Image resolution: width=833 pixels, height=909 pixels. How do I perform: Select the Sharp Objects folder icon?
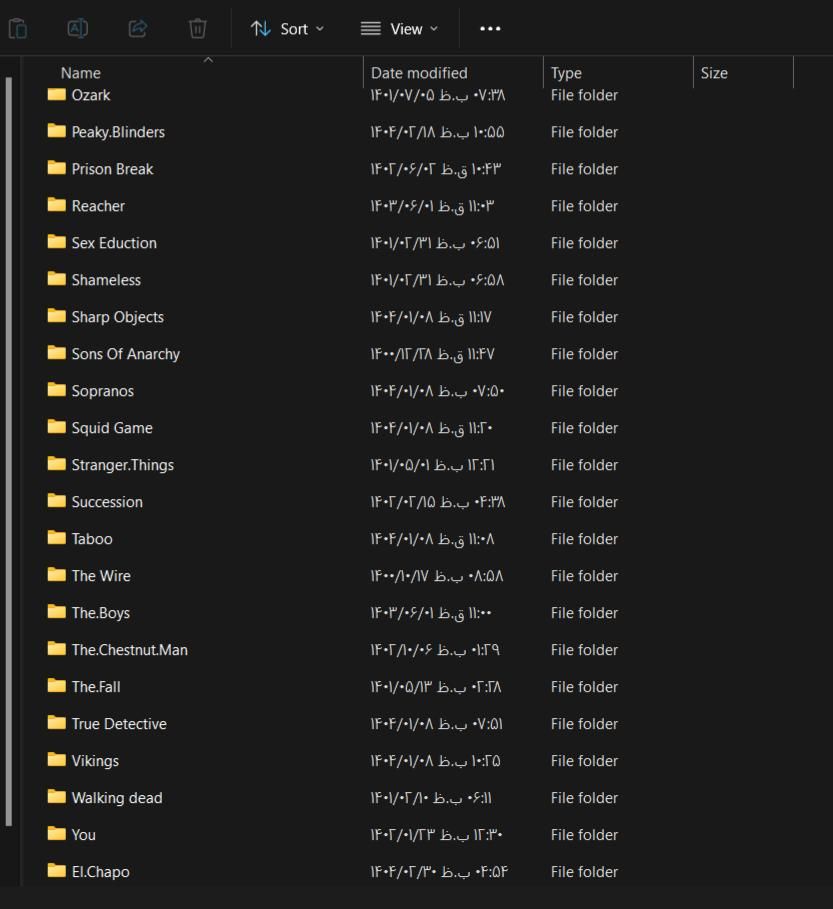[56, 316]
